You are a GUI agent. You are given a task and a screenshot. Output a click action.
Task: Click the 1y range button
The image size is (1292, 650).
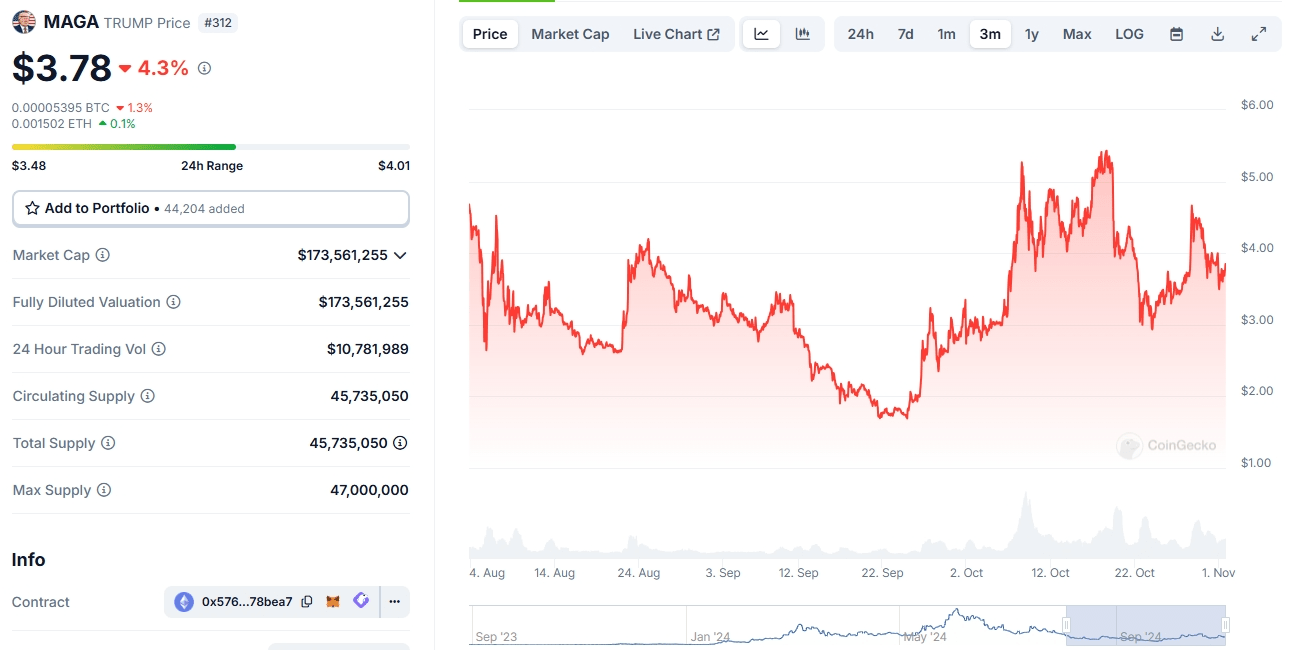pos(1032,33)
